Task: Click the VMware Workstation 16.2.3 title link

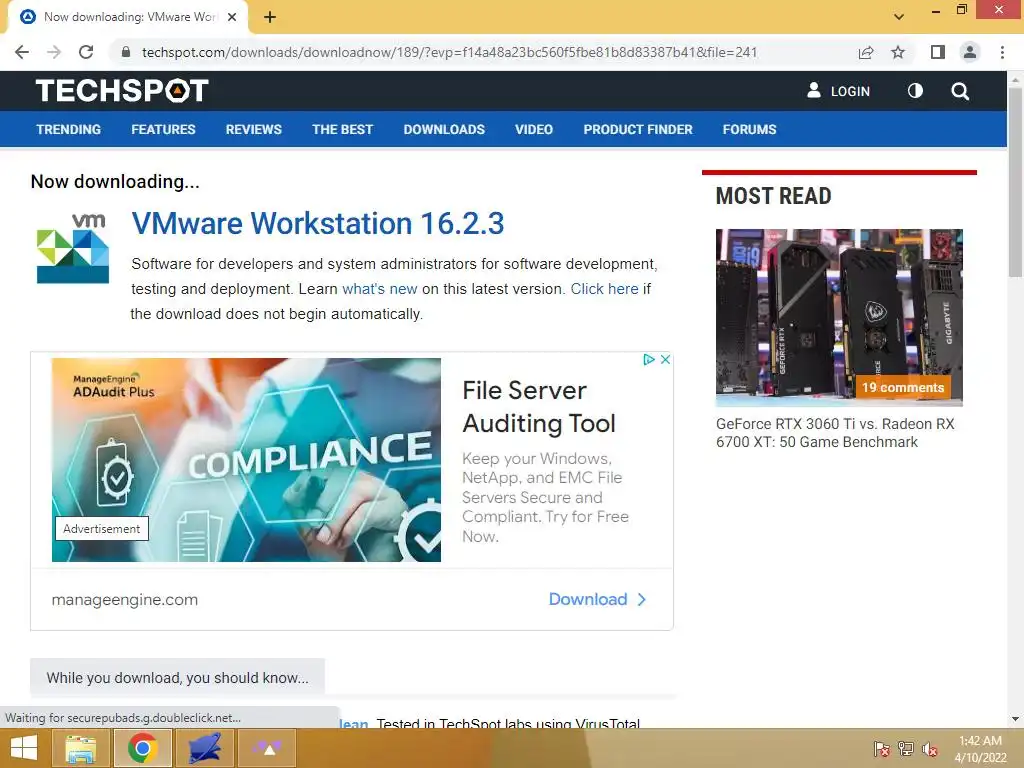Action: coord(318,223)
